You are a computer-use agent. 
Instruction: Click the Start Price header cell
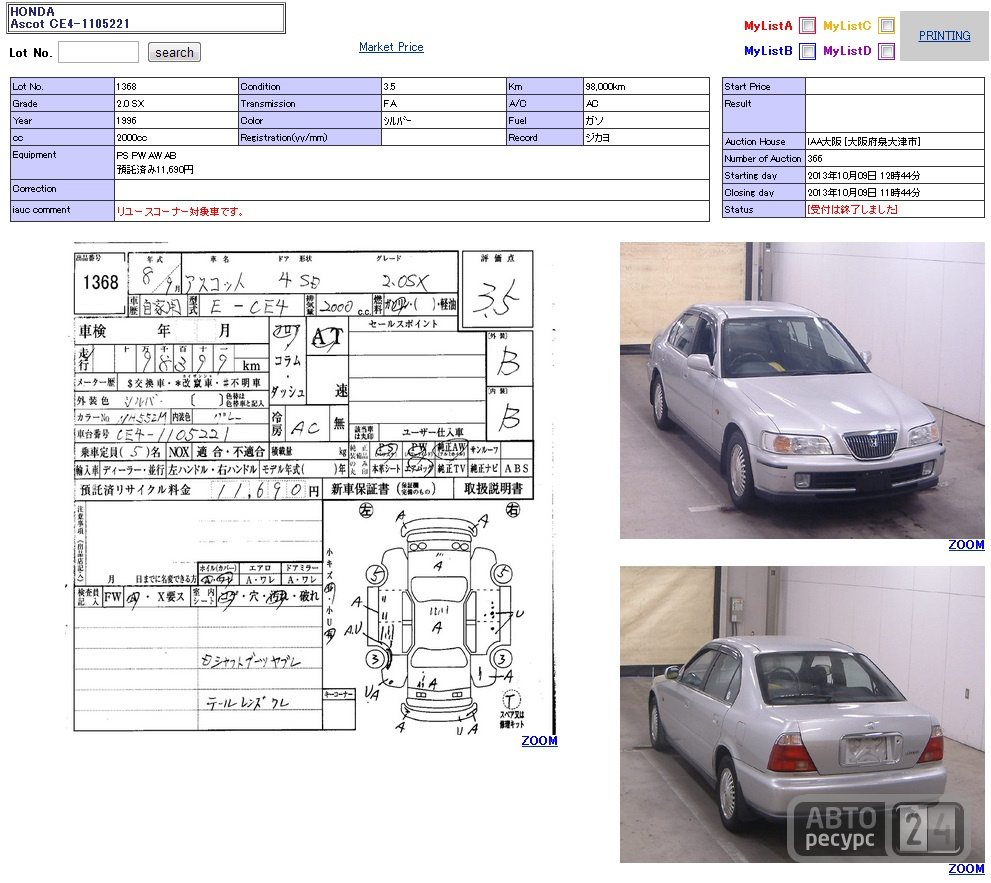point(763,87)
